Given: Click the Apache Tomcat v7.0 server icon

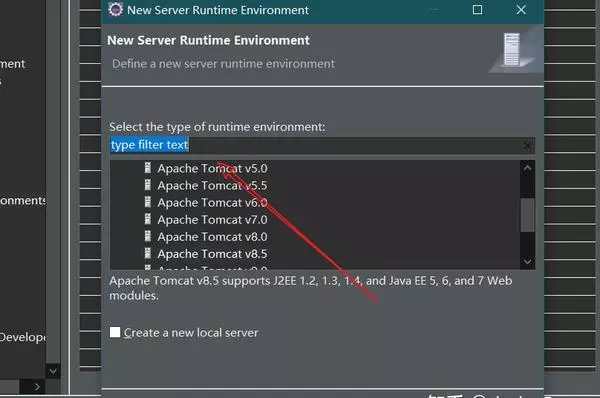Looking at the screenshot, I should coord(148,219).
